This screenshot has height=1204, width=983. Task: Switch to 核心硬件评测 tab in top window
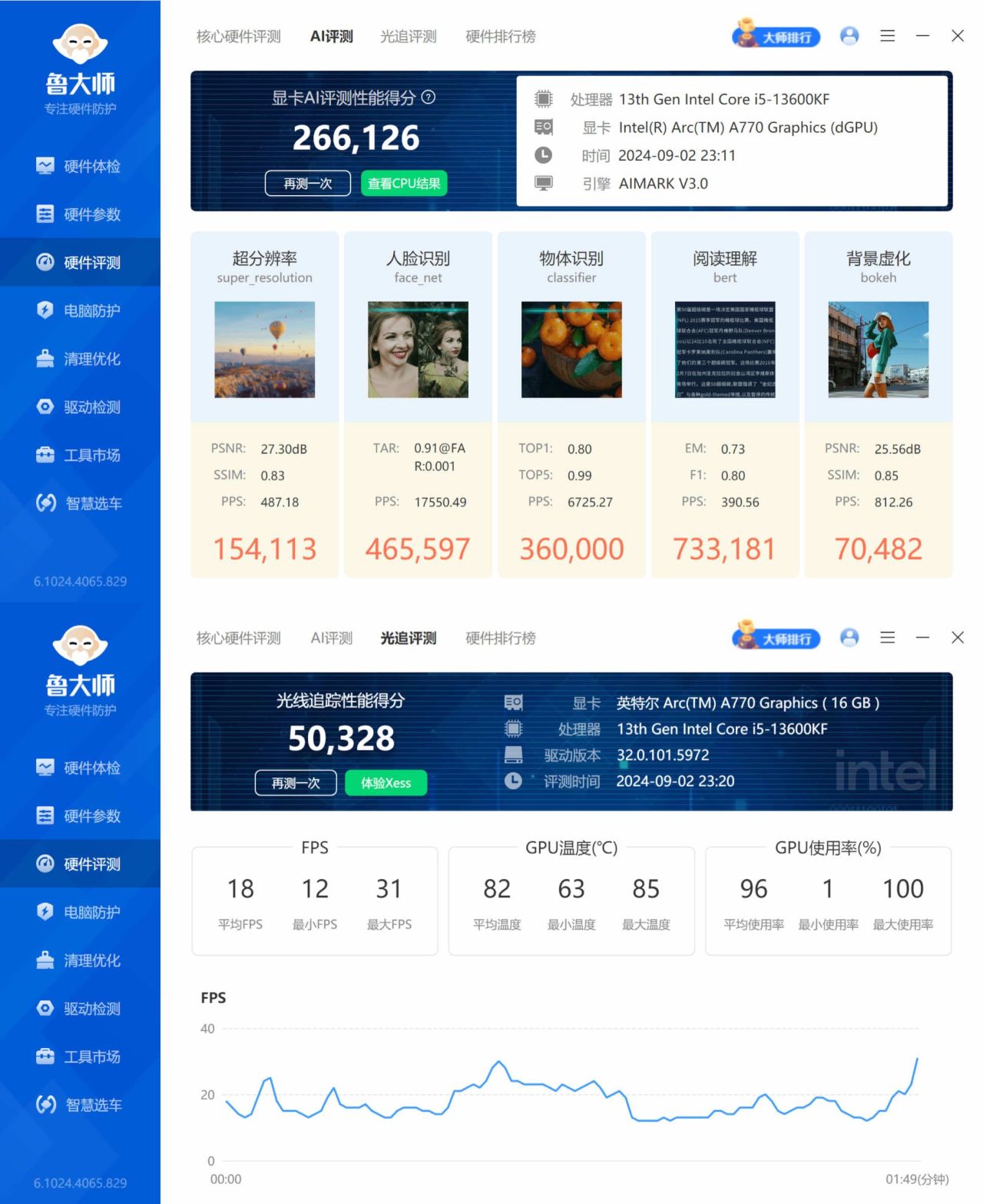(x=239, y=36)
